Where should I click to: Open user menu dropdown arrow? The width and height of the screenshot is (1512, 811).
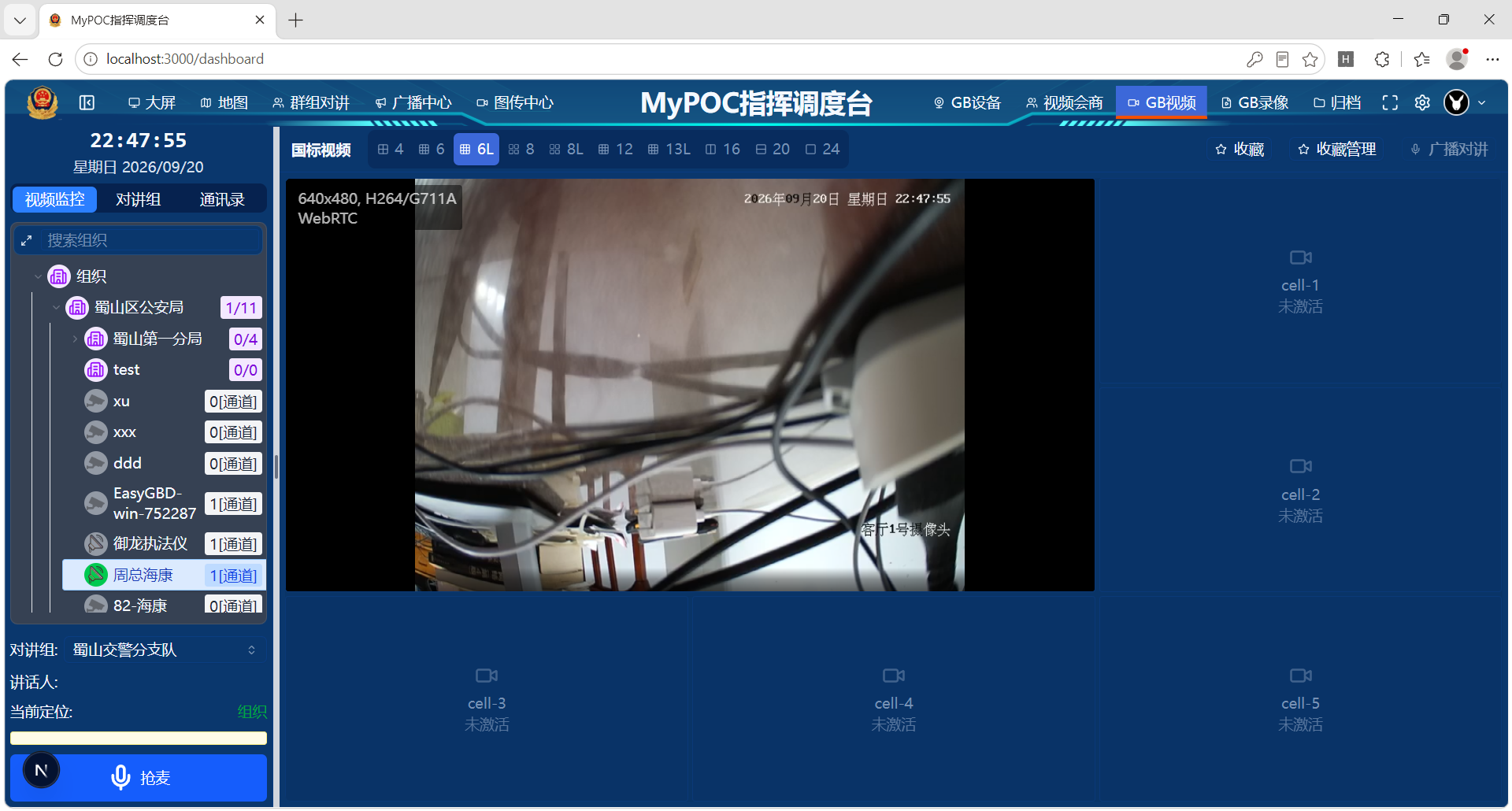[1481, 102]
